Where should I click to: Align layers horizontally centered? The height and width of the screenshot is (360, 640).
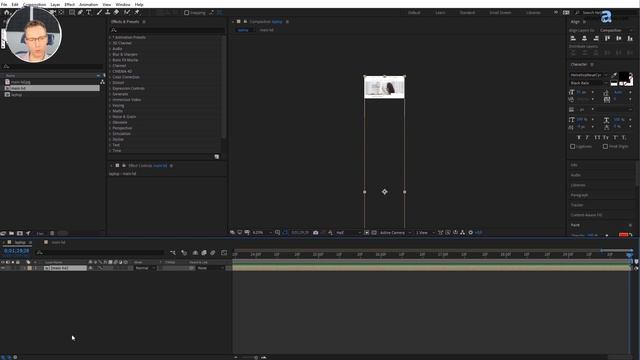point(584,38)
